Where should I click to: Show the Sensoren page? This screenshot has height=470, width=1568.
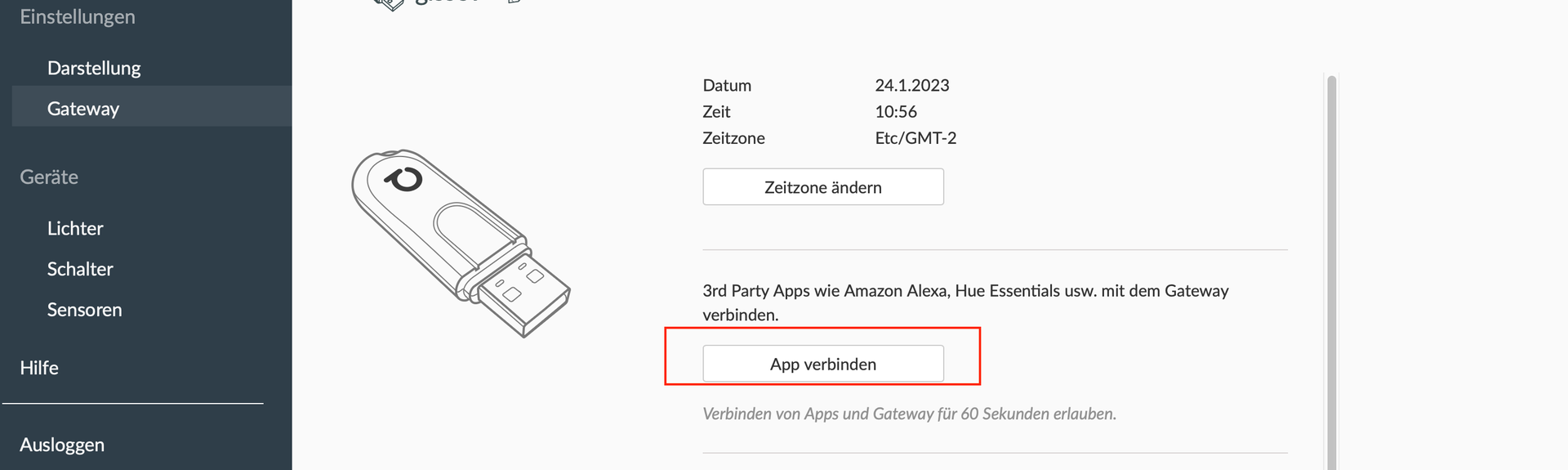[84, 310]
